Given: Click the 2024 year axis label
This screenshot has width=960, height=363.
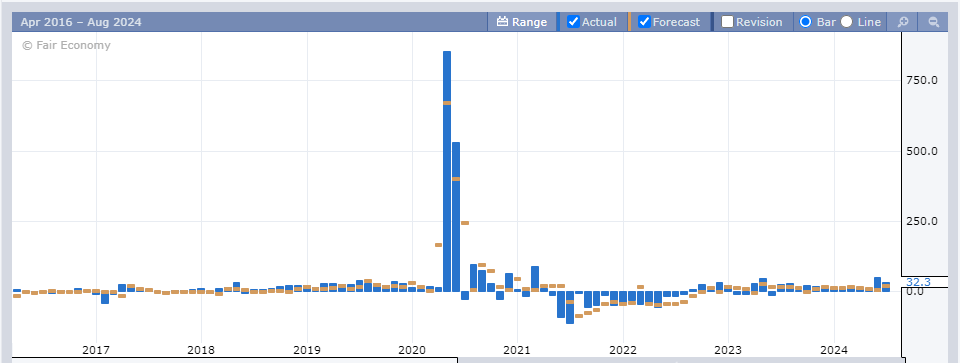Looking at the screenshot, I should 833,350.
